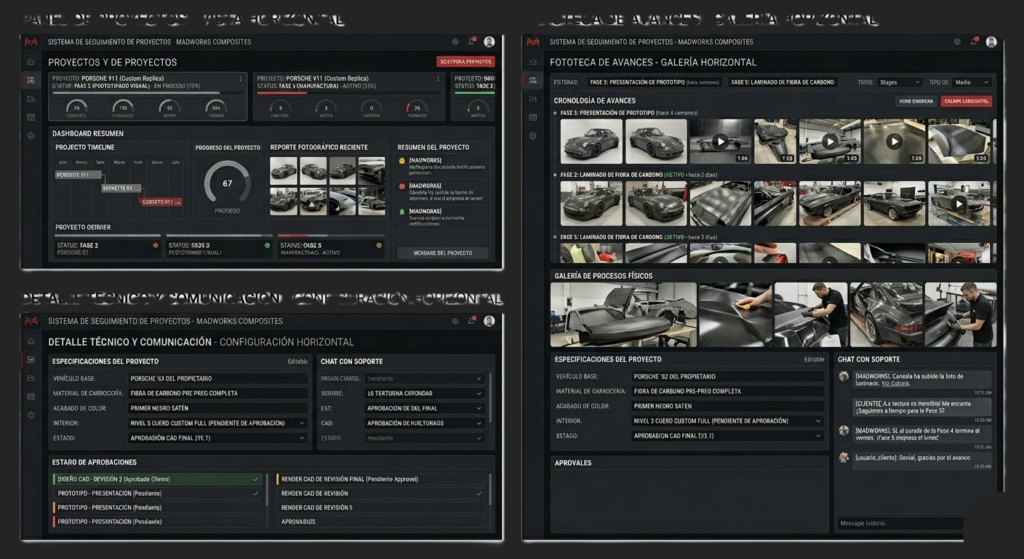Screen dimensions: 1024x559
Task: Expand the Medio type dropdown in the gallery filters
Action: [972, 82]
